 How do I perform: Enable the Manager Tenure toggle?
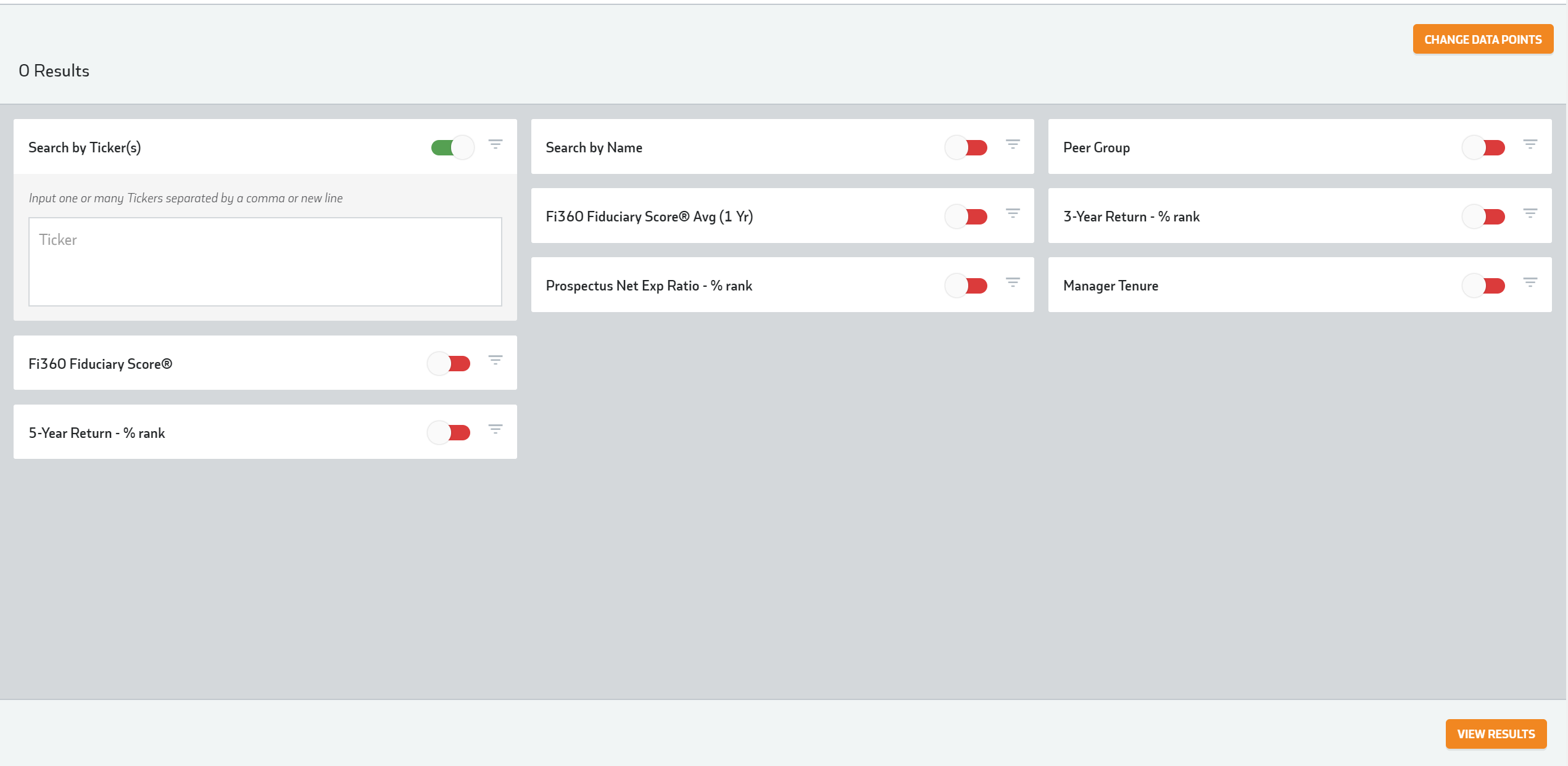1483,286
